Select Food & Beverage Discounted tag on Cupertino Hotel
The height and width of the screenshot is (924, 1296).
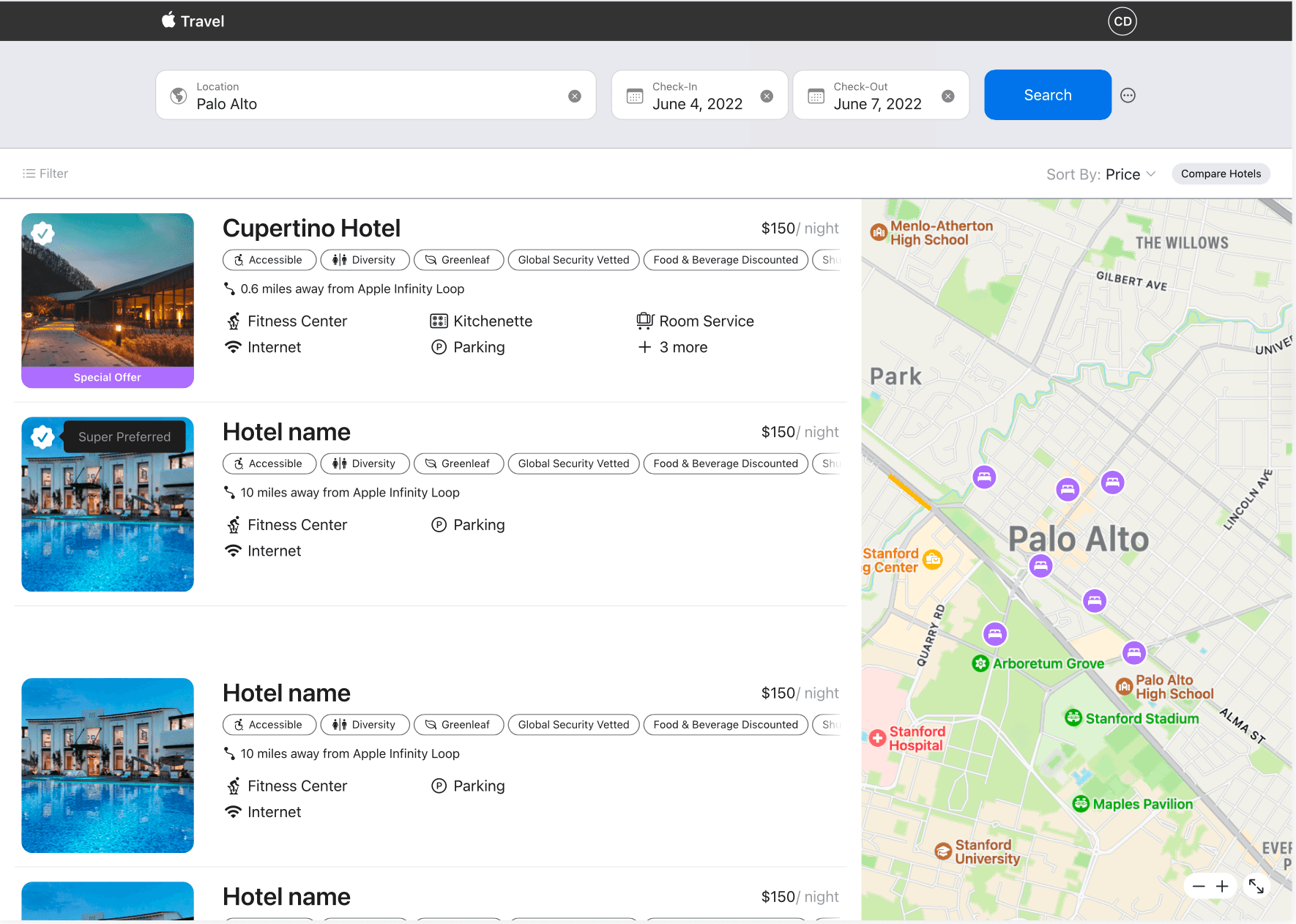coord(726,260)
